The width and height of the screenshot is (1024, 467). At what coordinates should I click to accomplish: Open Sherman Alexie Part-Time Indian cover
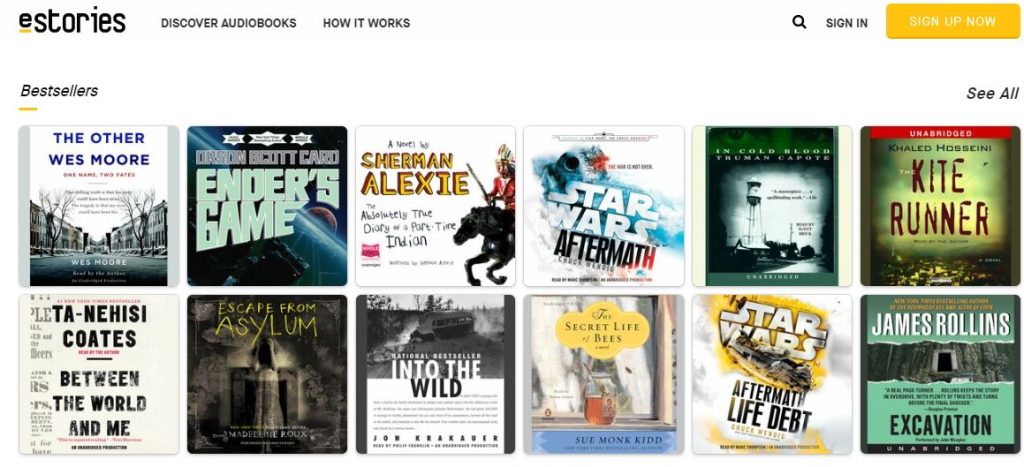point(436,206)
